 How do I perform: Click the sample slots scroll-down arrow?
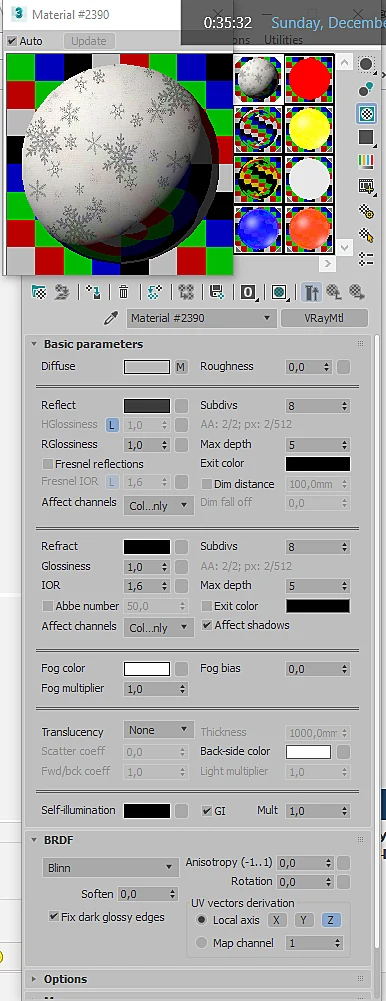(x=345, y=246)
